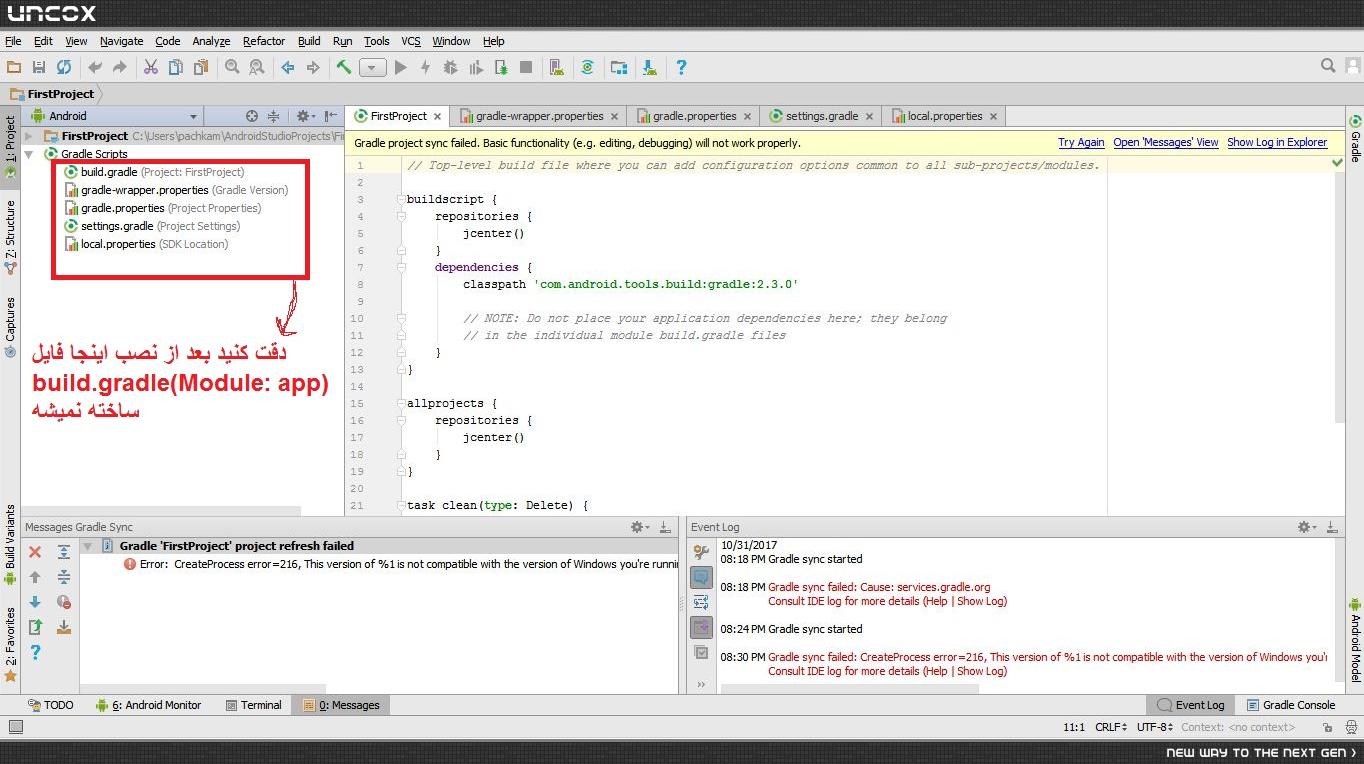This screenshot has width=1364, height=764.
Task: Click the Cut scissors icon
Action: coord(151,67)
